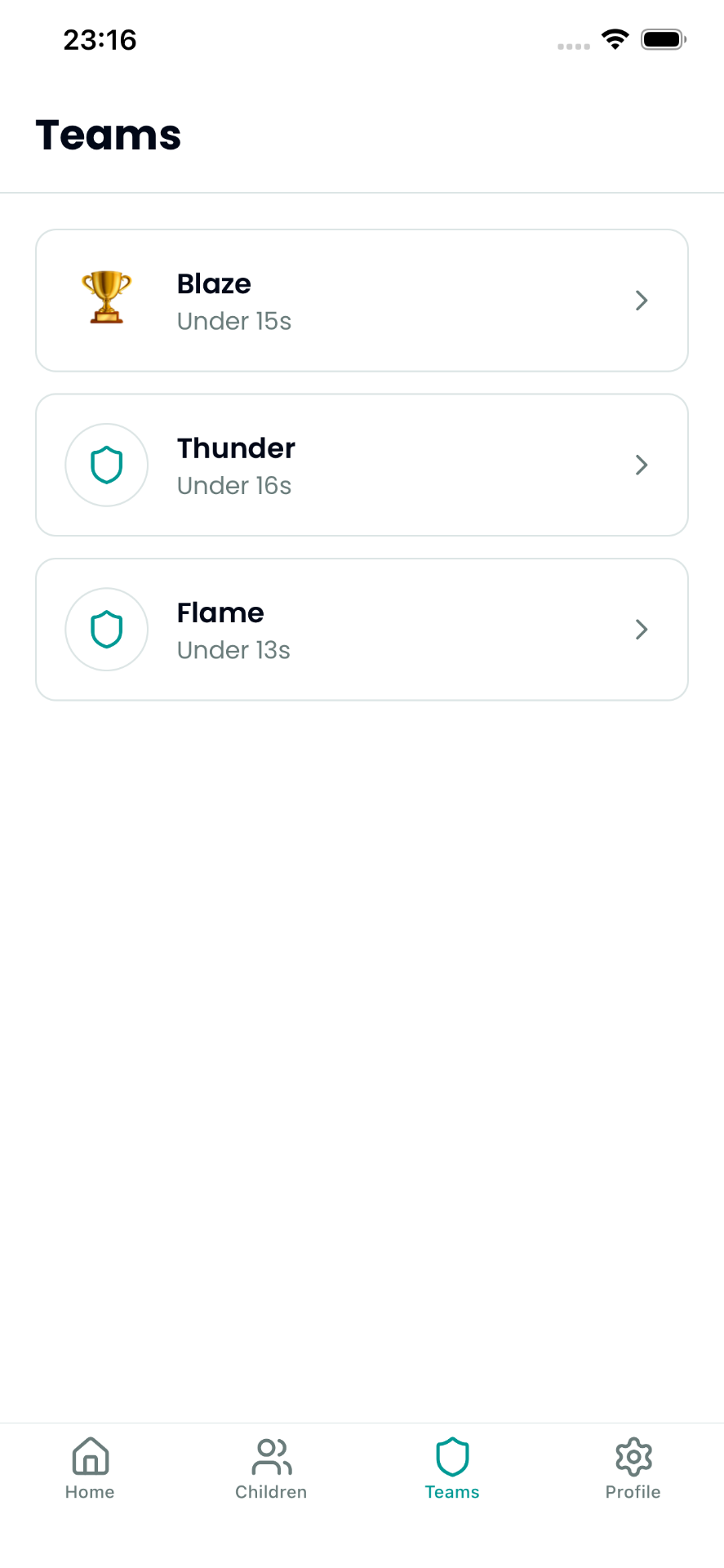The width and height of the screenshot is (724, 1568).
Task: Tap the Thunder shield badge icon
Action: click(x=106, y=465)
